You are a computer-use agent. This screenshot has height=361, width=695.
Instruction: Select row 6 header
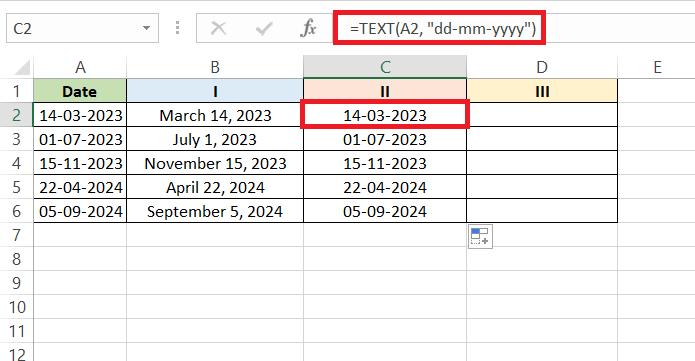point(16,211)
